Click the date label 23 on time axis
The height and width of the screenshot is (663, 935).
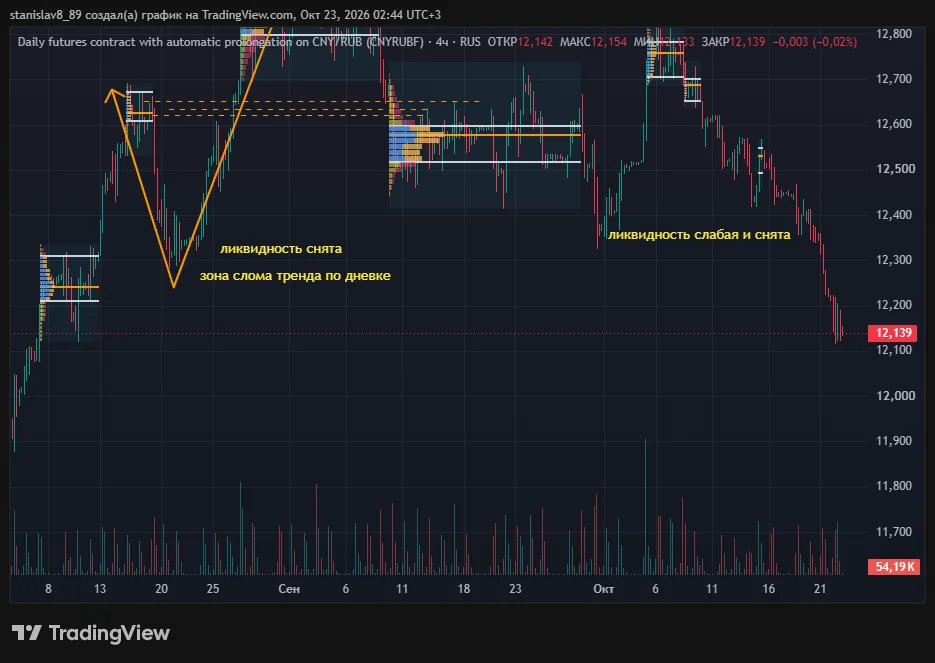point(515,589)
